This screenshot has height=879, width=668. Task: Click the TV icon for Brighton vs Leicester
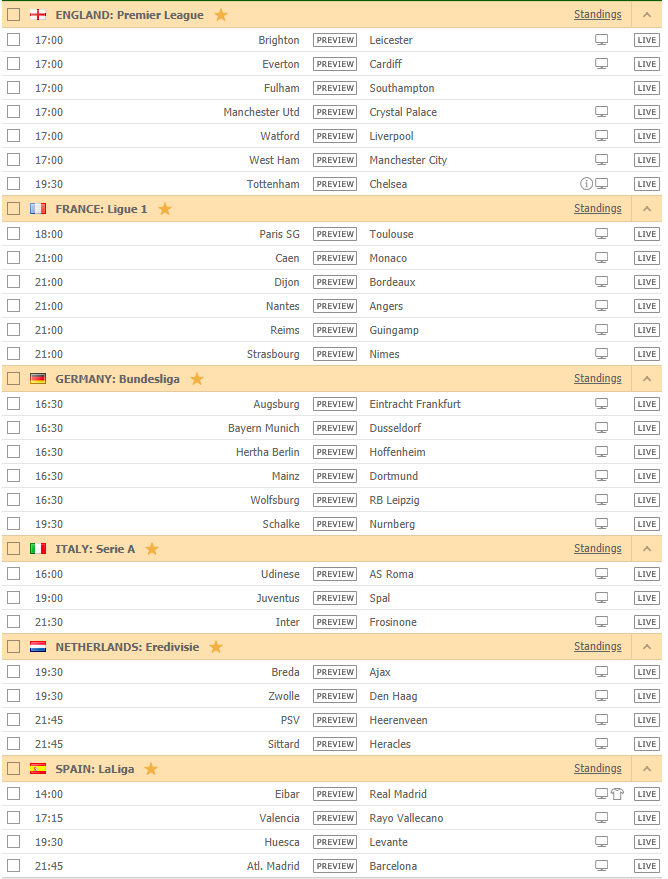(602, 40)
